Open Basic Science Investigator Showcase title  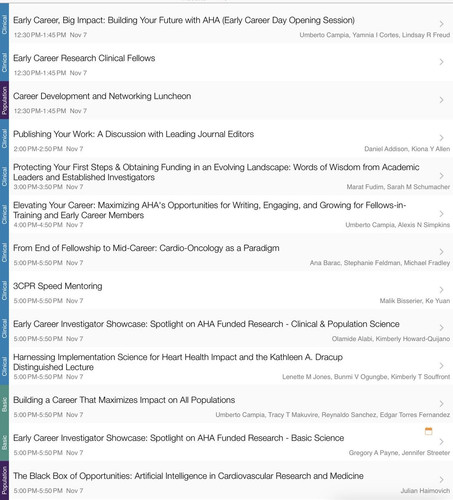pos(178,438)
